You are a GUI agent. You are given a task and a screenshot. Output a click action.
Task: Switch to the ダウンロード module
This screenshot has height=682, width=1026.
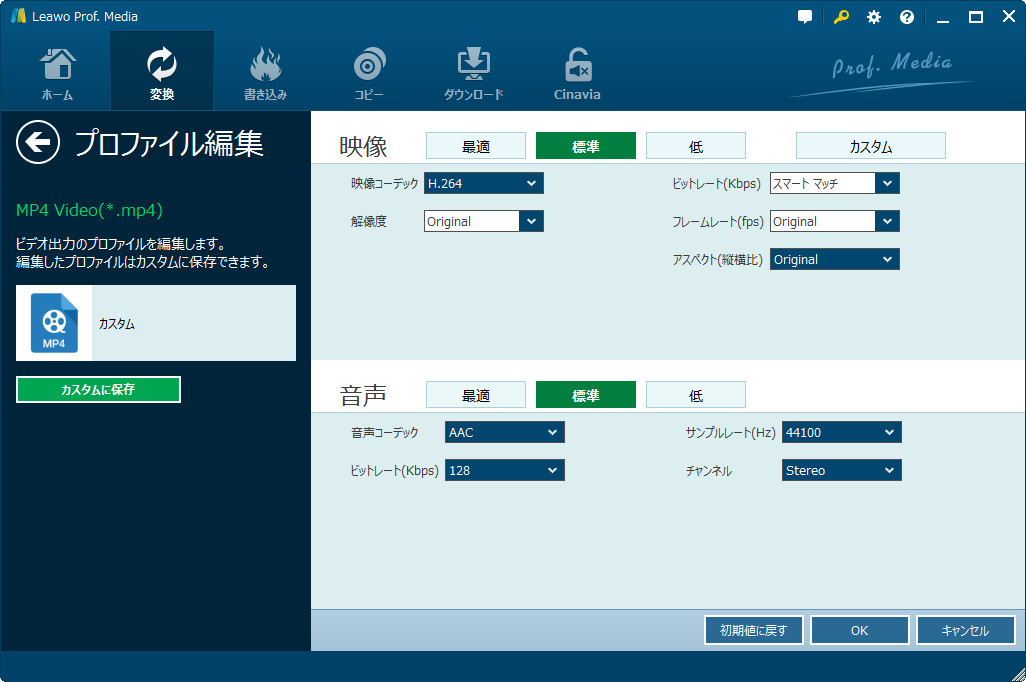pos(472,70)
